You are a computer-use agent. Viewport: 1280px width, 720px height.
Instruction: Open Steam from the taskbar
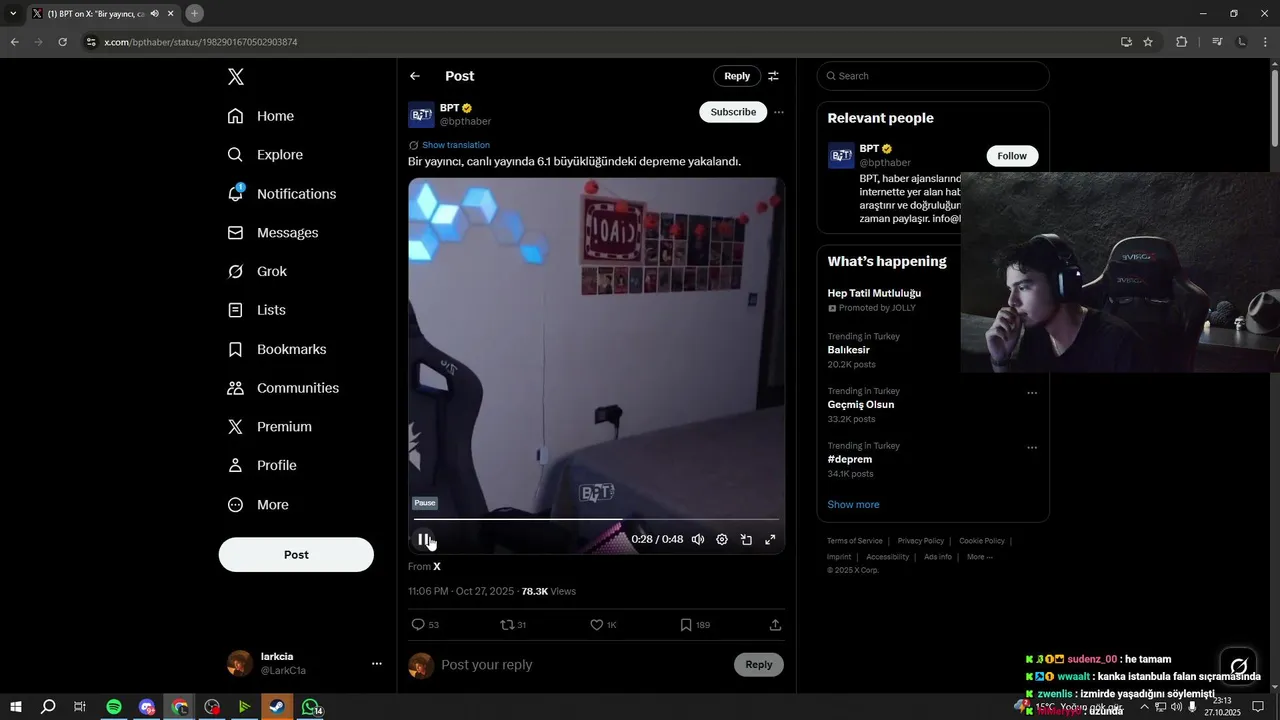[x=278, y=707]
